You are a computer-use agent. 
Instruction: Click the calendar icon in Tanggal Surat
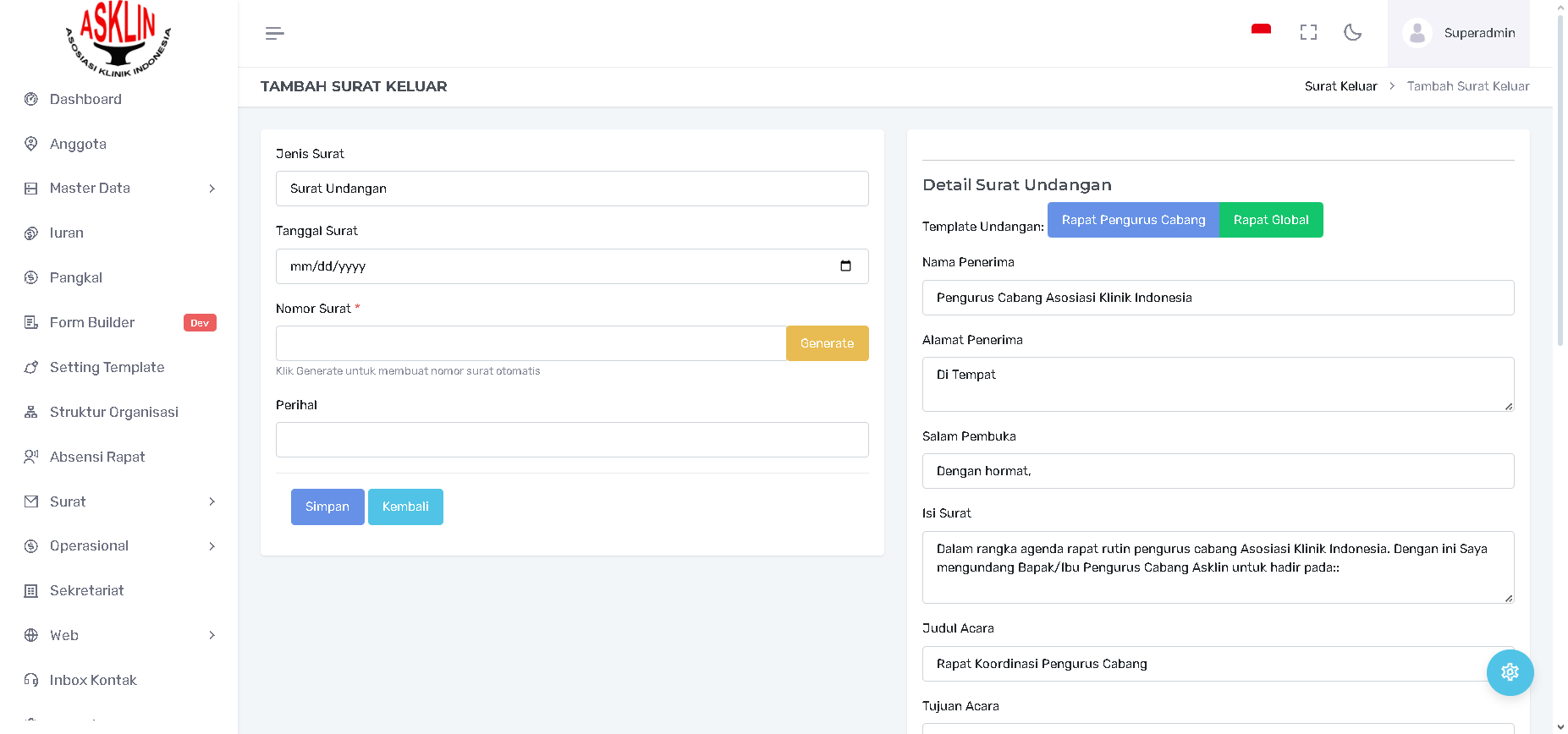[x=845, y=266]
